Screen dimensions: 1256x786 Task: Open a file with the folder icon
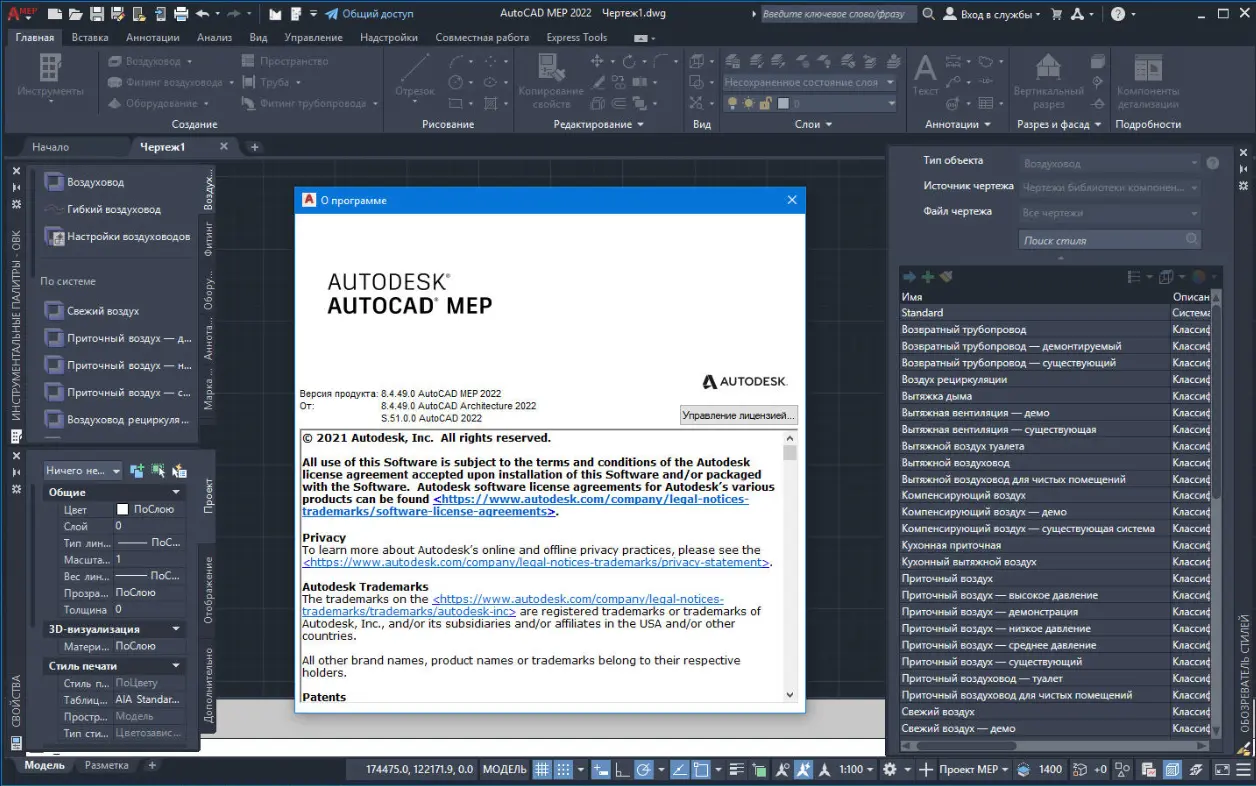pyautogui.click(x=75, y=14)
